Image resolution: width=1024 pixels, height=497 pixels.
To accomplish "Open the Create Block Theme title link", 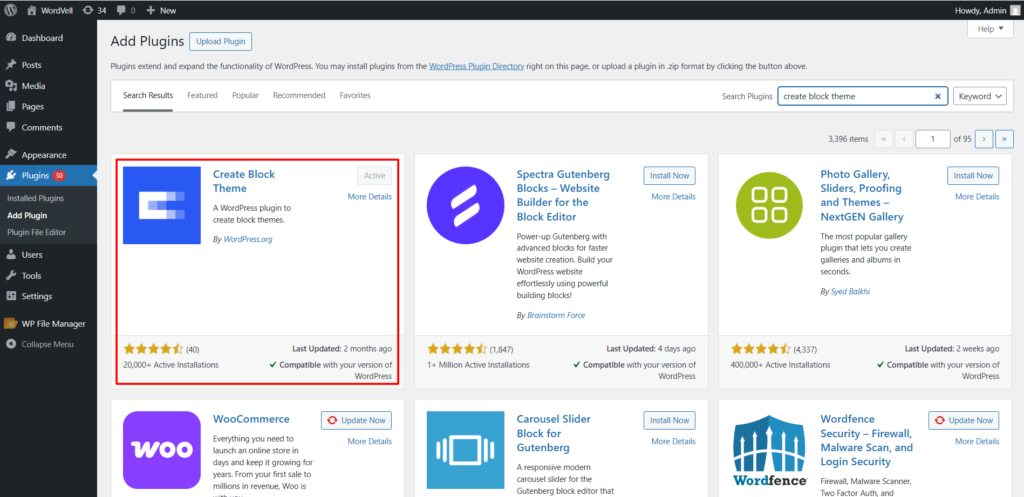I will [x=244, y=182].
